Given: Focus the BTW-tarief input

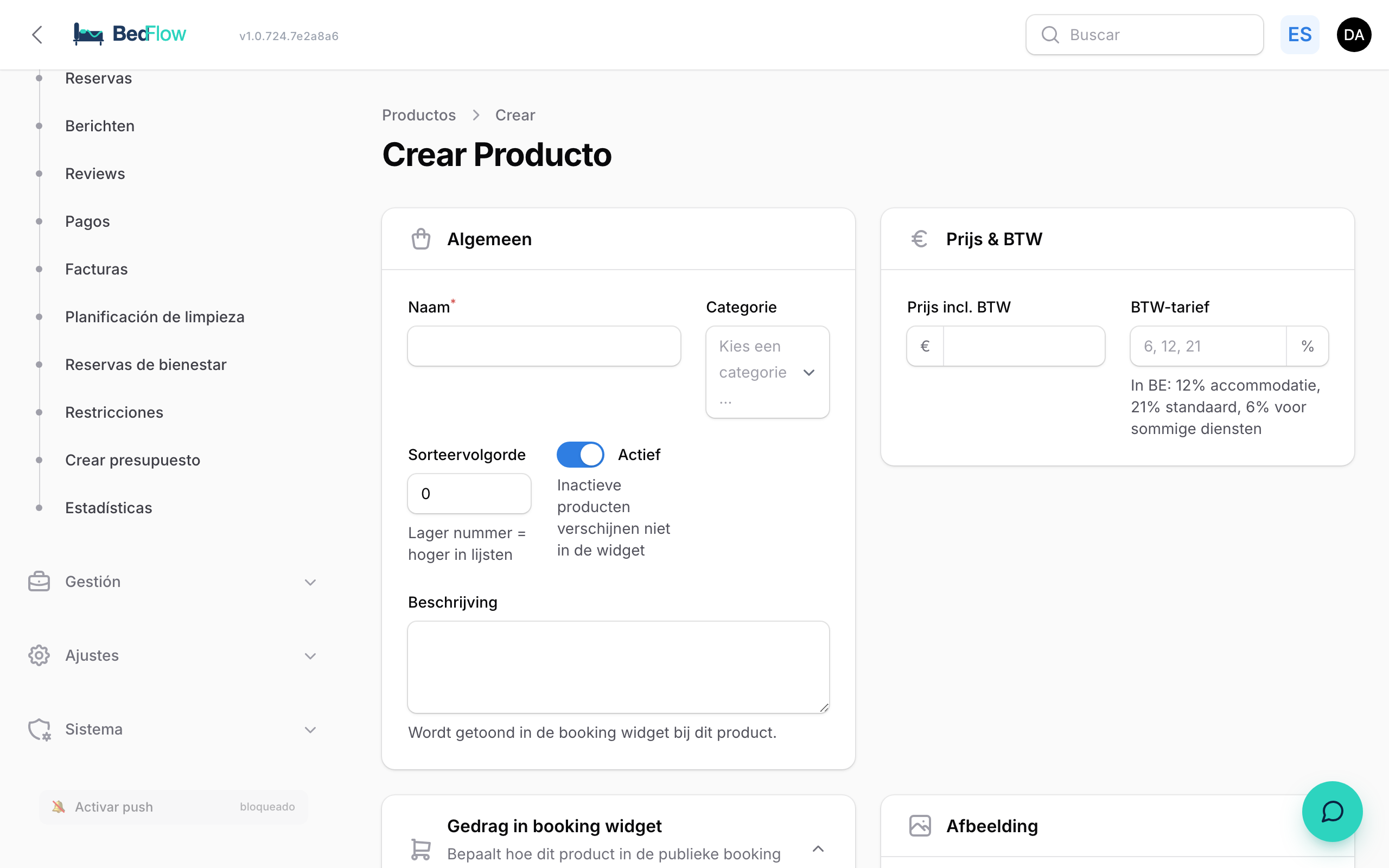Looking at the screenshot, I should point(1208,346).
